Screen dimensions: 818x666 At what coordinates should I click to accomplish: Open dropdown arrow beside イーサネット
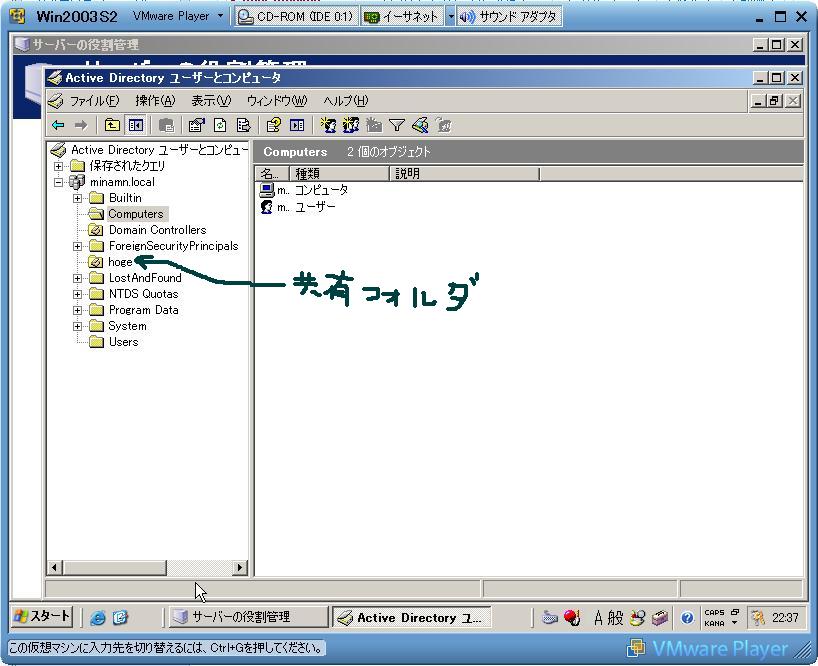click(x=450, y=17)
